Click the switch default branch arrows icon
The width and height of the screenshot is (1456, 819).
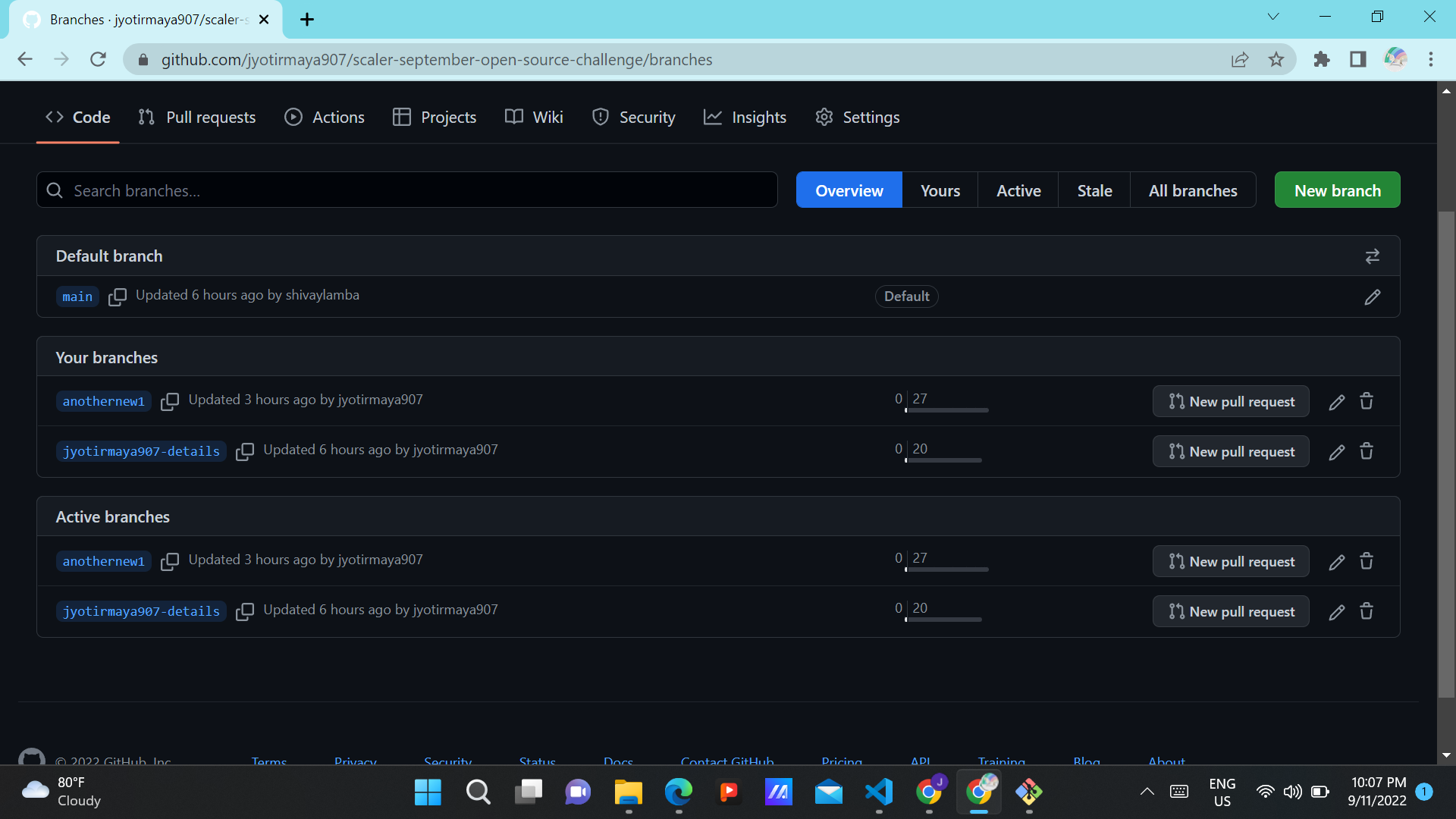coord(1372,256)
